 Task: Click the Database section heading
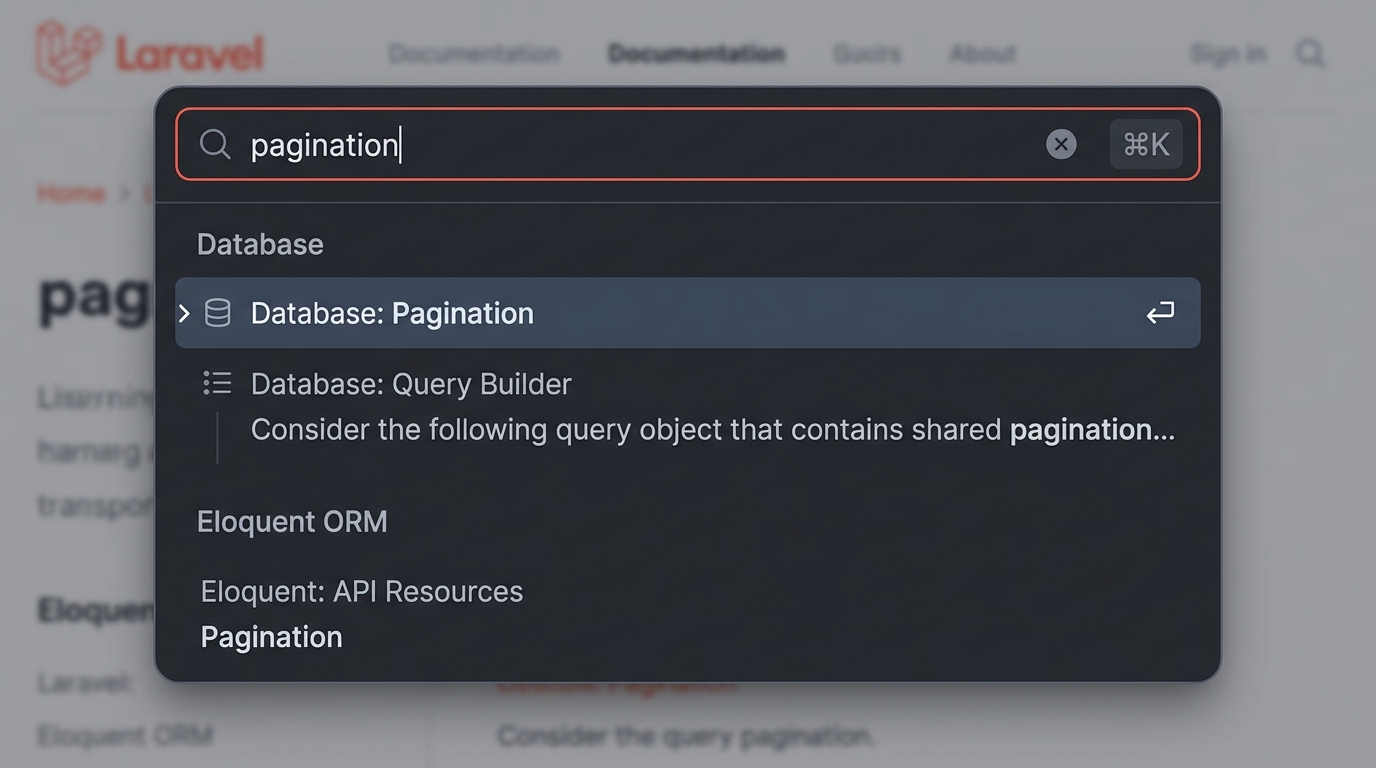pos(260,244)
